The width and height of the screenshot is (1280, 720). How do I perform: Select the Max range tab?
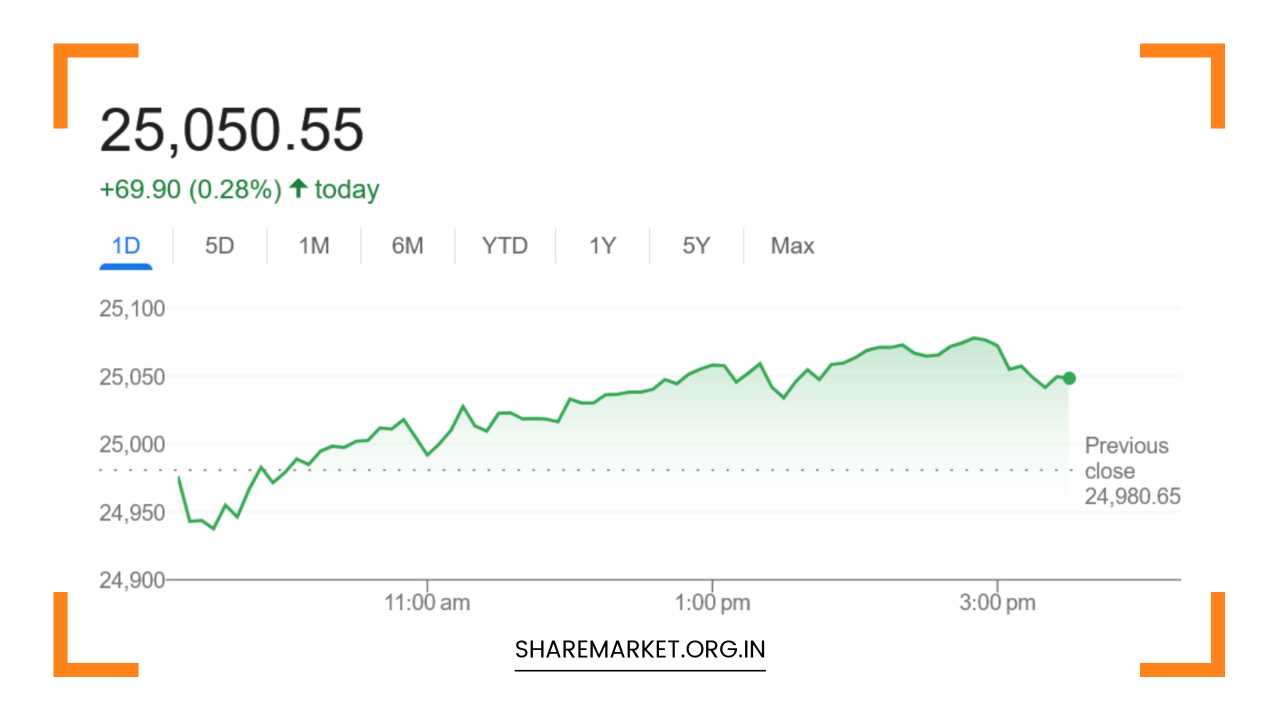click(792, 246)
